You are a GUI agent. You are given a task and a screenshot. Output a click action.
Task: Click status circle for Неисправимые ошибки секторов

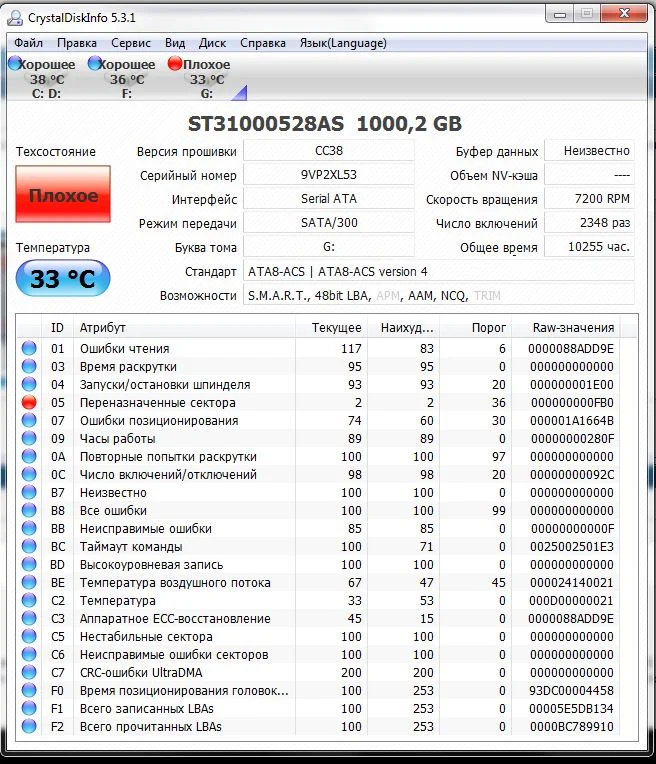(29, 654)
